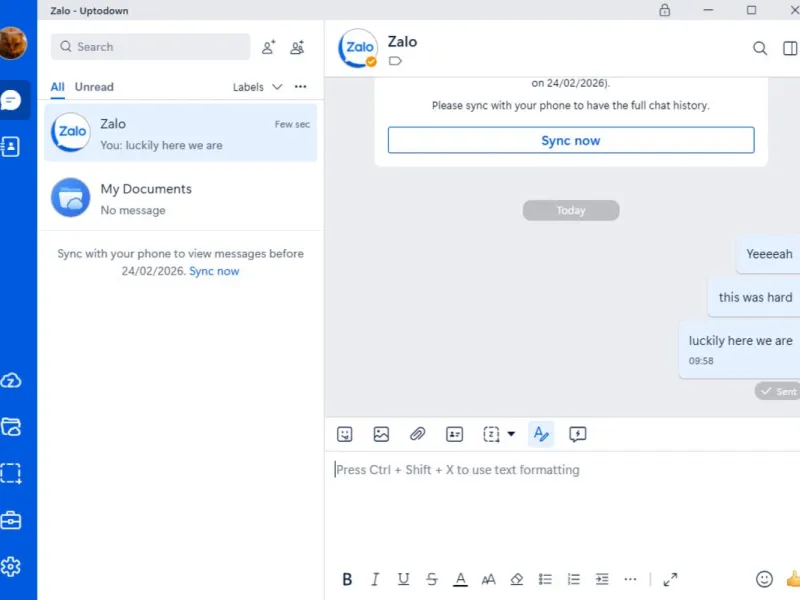Image resolution: width=800 pixels, height=600 pixels.
Task: Toggle the conversation info side panel
Action: (x=790, y=48)
